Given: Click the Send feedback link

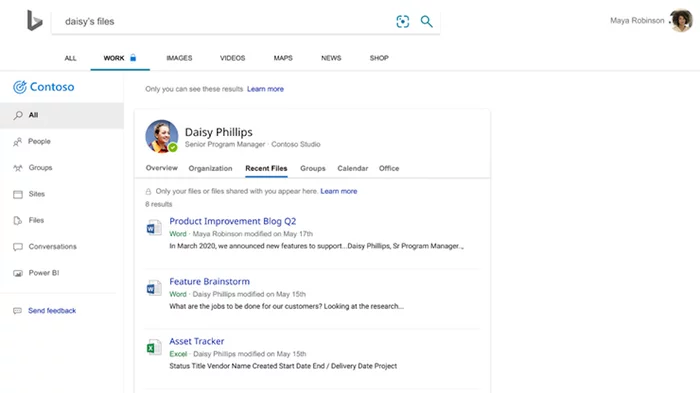Looking at the screenshot, I should pos(52,311).
